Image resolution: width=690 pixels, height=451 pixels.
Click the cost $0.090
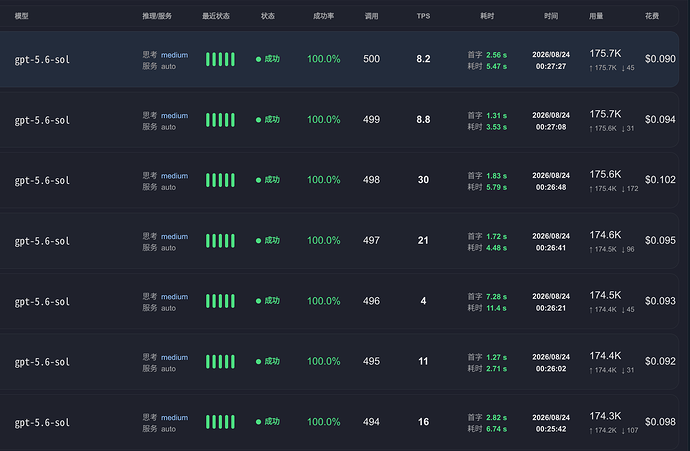[x=660, y=59]
